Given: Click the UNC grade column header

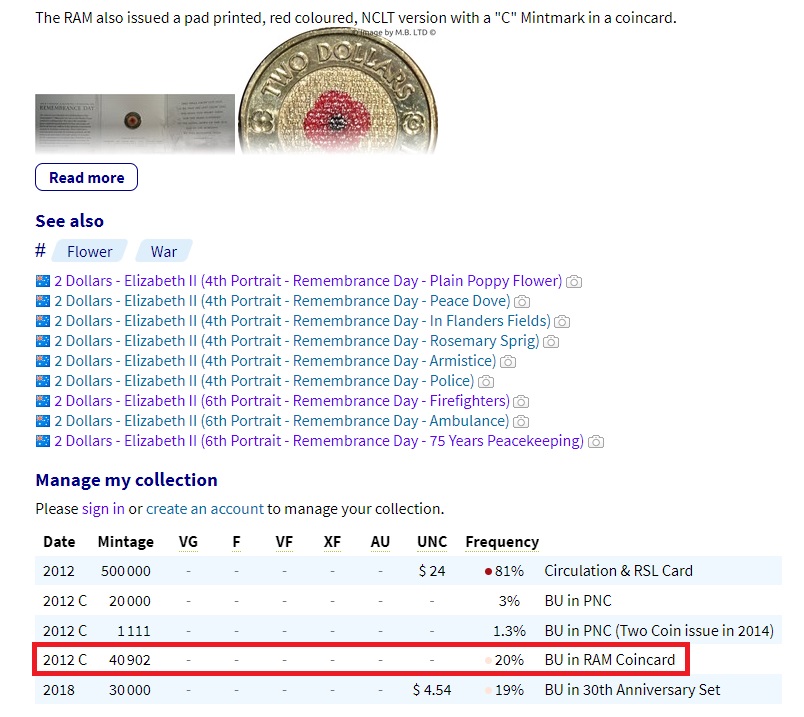Looking at the screenshot, I should pos(432,542).
